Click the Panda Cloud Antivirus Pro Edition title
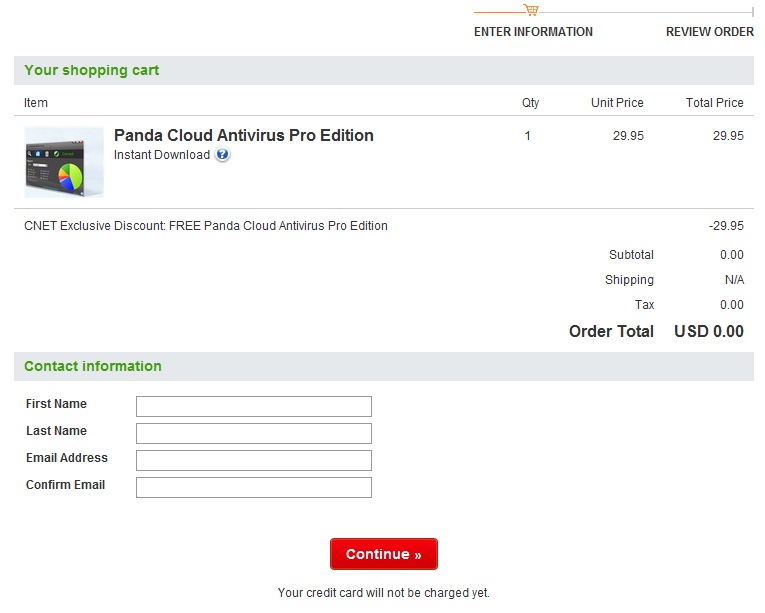The width and height of the screenshot is (765, 613). point(243,136)
